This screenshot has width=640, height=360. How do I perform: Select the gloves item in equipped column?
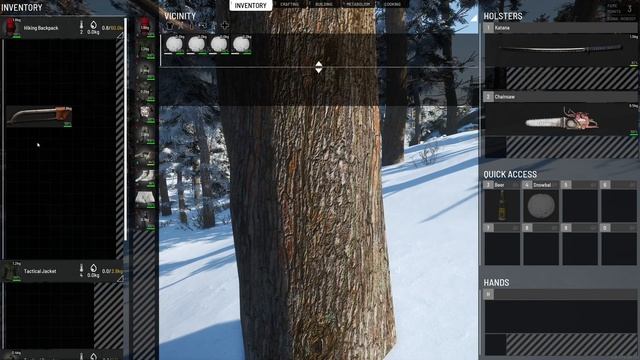[x=145, y=155]
